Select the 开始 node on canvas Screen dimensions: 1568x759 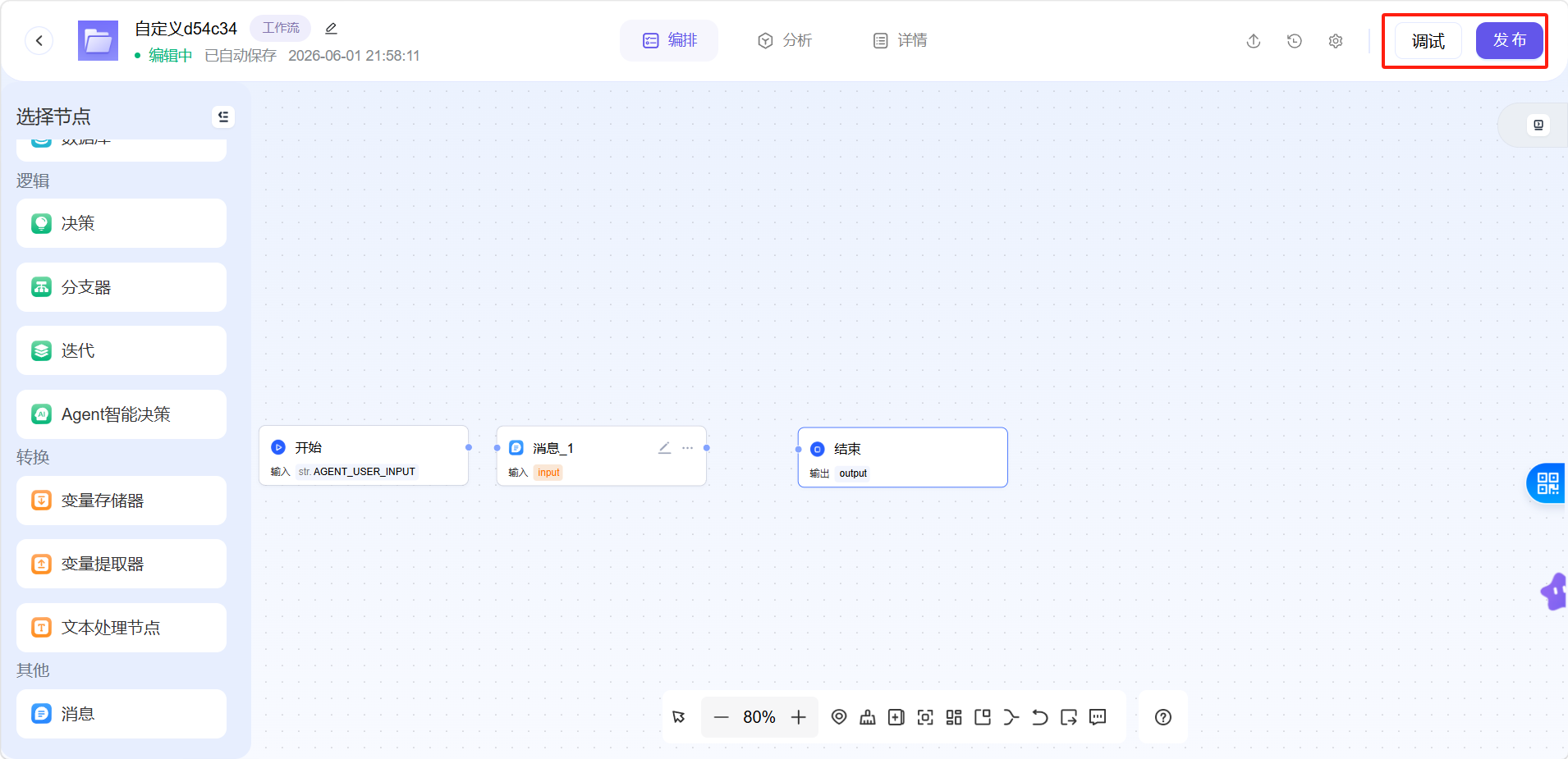364,455
